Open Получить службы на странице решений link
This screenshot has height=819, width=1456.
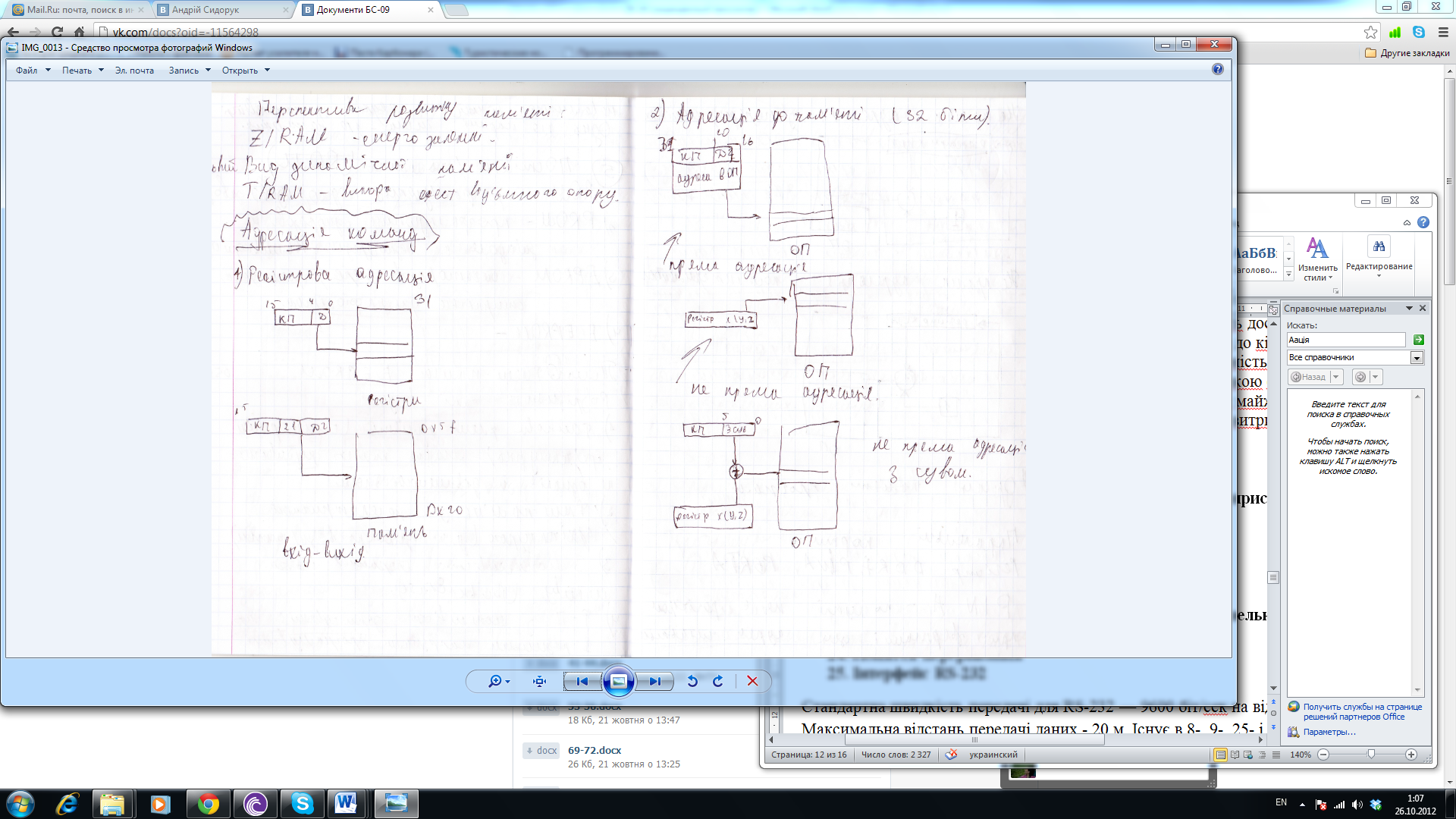click(1363, 711)
